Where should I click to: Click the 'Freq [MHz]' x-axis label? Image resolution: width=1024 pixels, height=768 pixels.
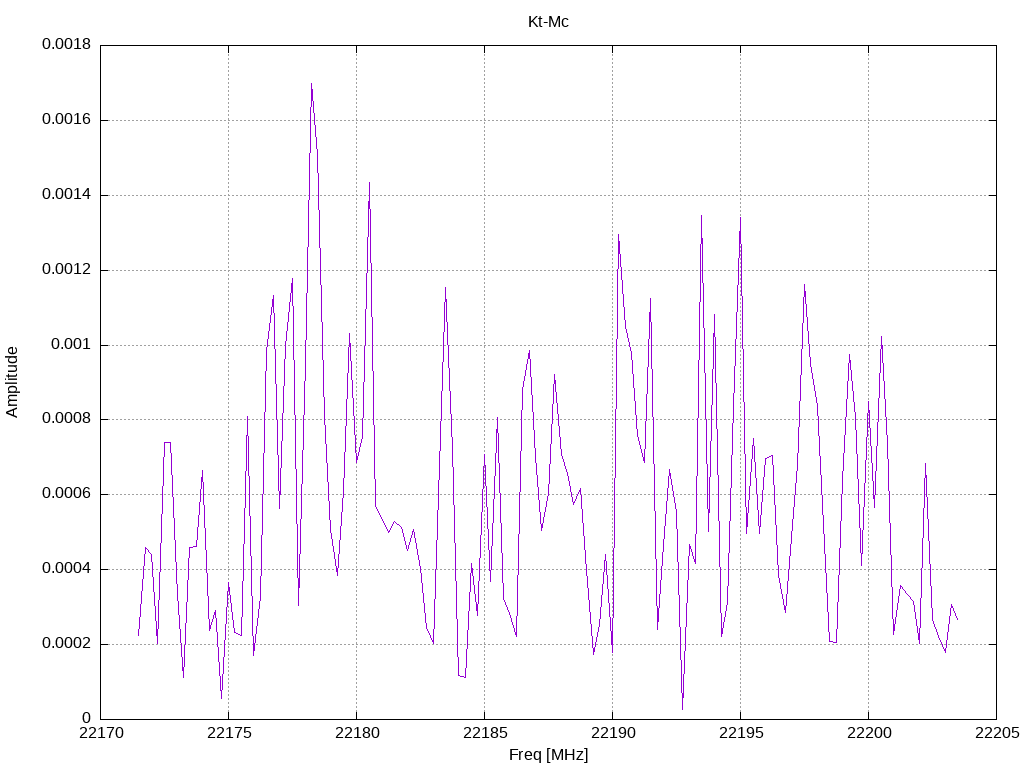548,755
